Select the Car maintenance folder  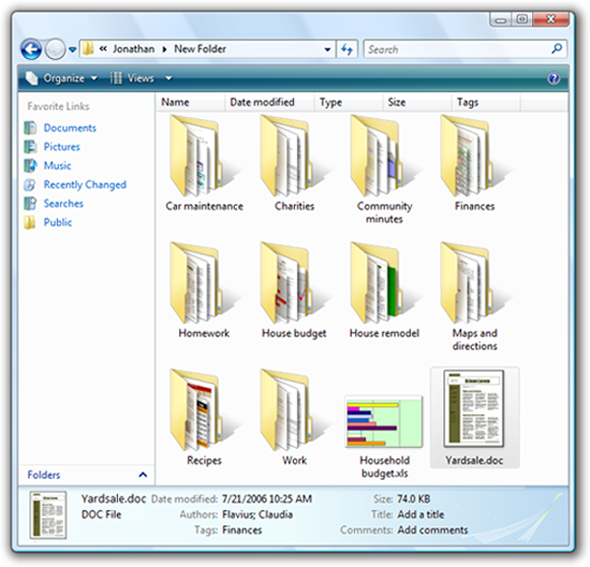coord(204,164)
